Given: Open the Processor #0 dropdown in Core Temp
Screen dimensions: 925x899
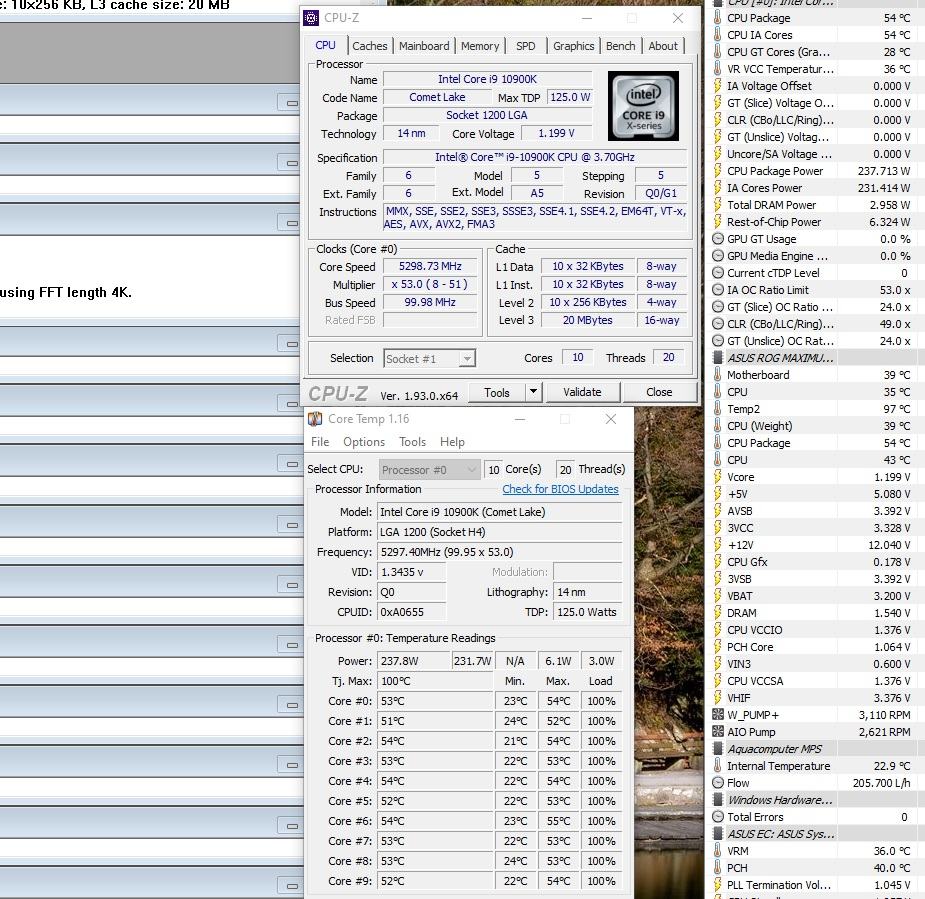Looking at the screenshot, I should click(429, 470).
